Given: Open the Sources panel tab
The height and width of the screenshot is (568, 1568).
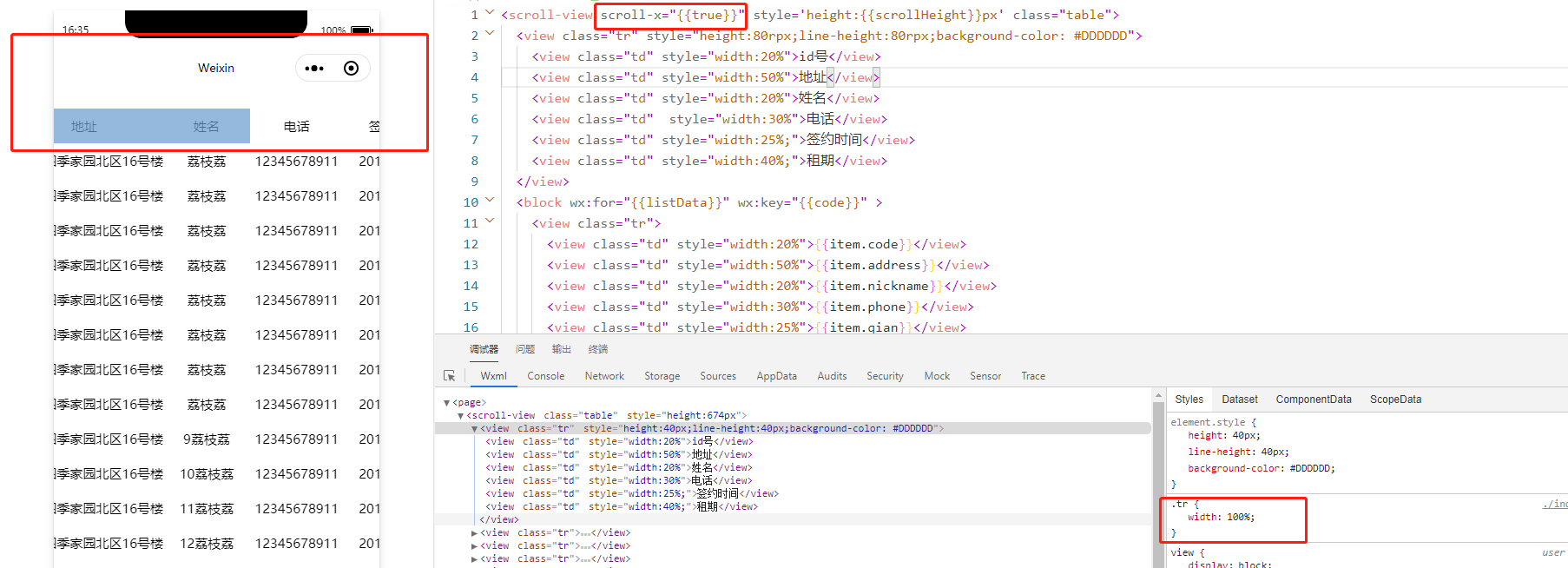Looking at the screenshot, I should (718, 376).
